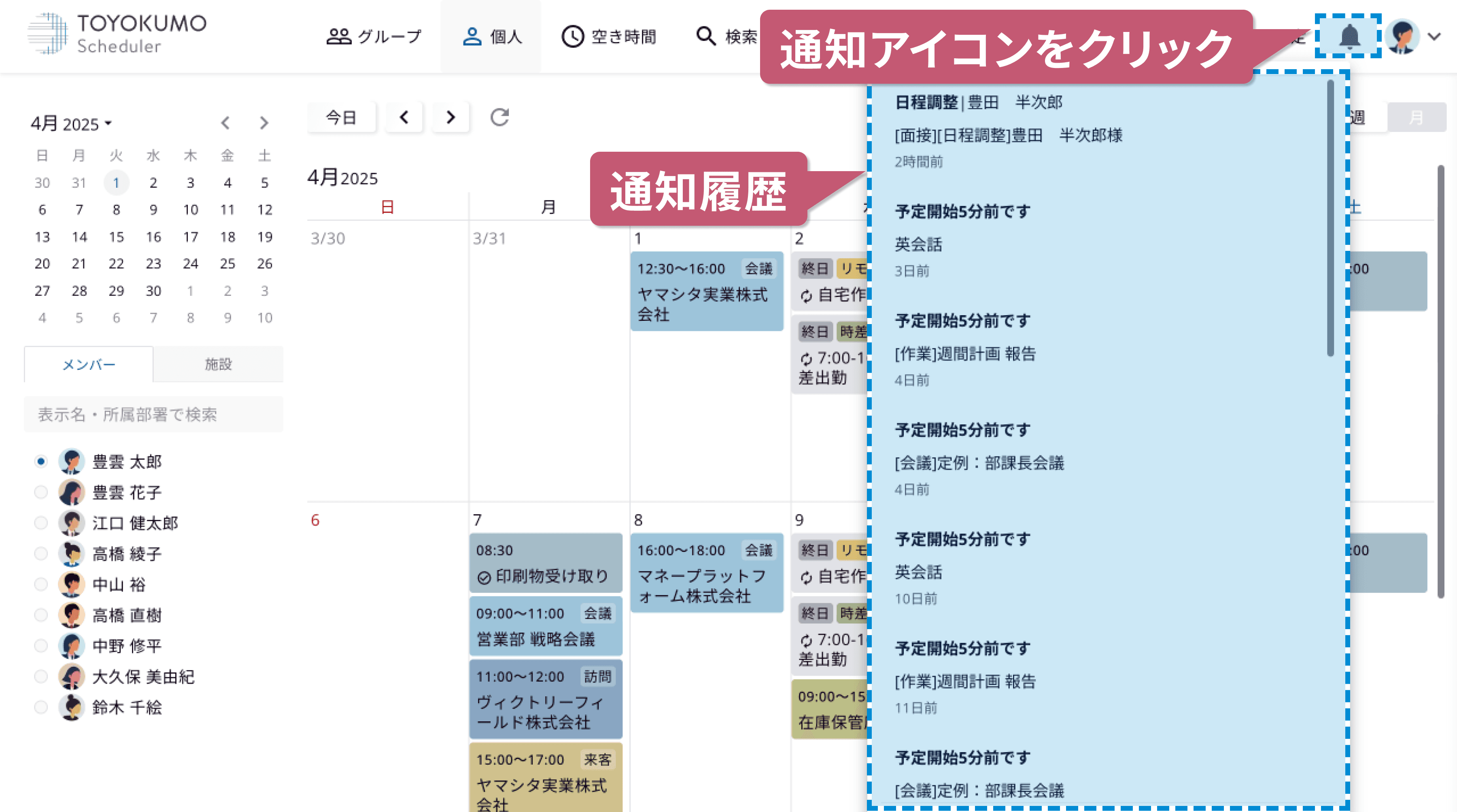Viewport: 1457px width, 812px height.
Task: Select radio button for 江口 健太郎
Action: [x=41, y=522]
